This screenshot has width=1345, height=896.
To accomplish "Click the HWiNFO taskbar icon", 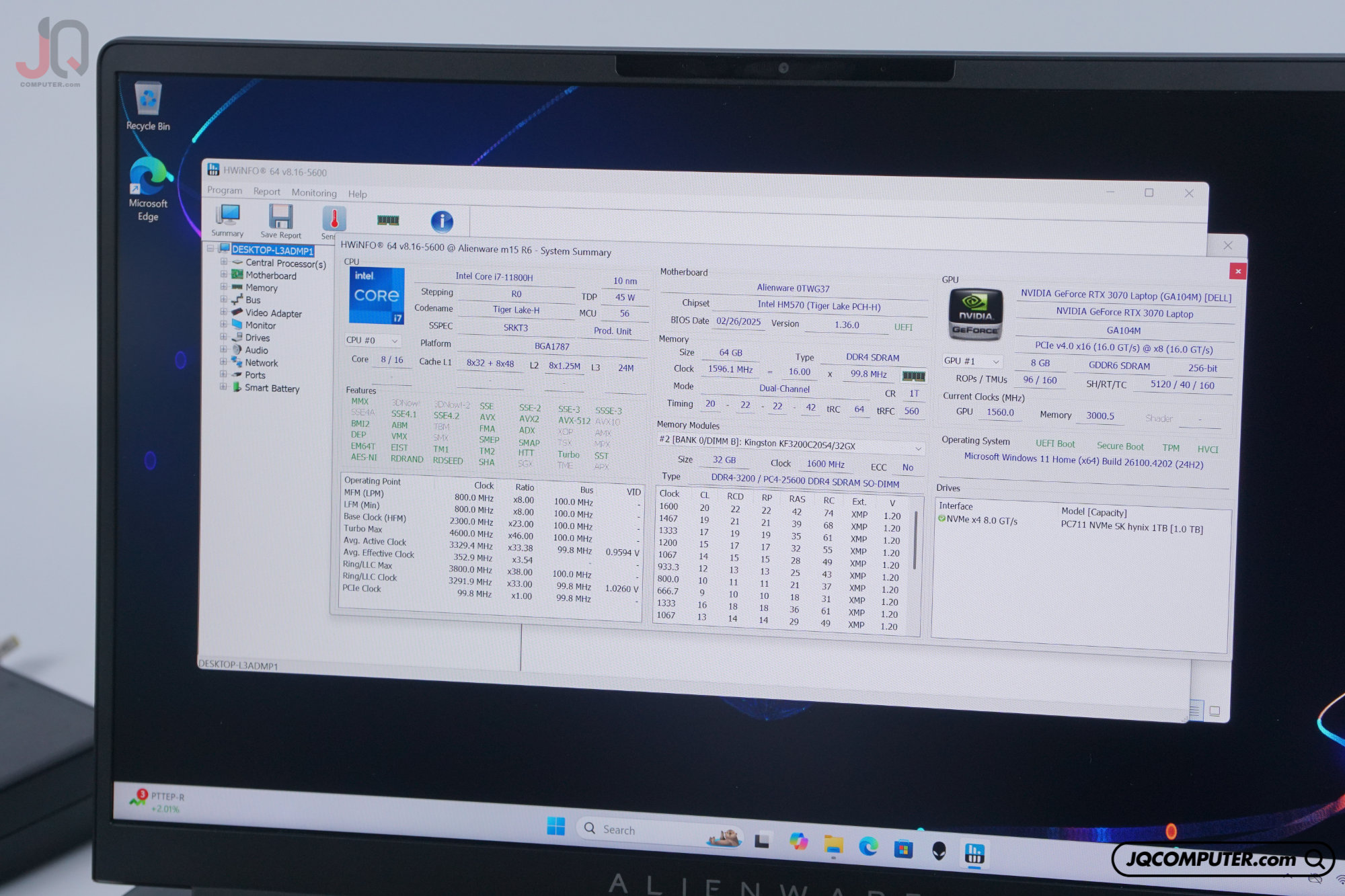I will pos(974,854).
